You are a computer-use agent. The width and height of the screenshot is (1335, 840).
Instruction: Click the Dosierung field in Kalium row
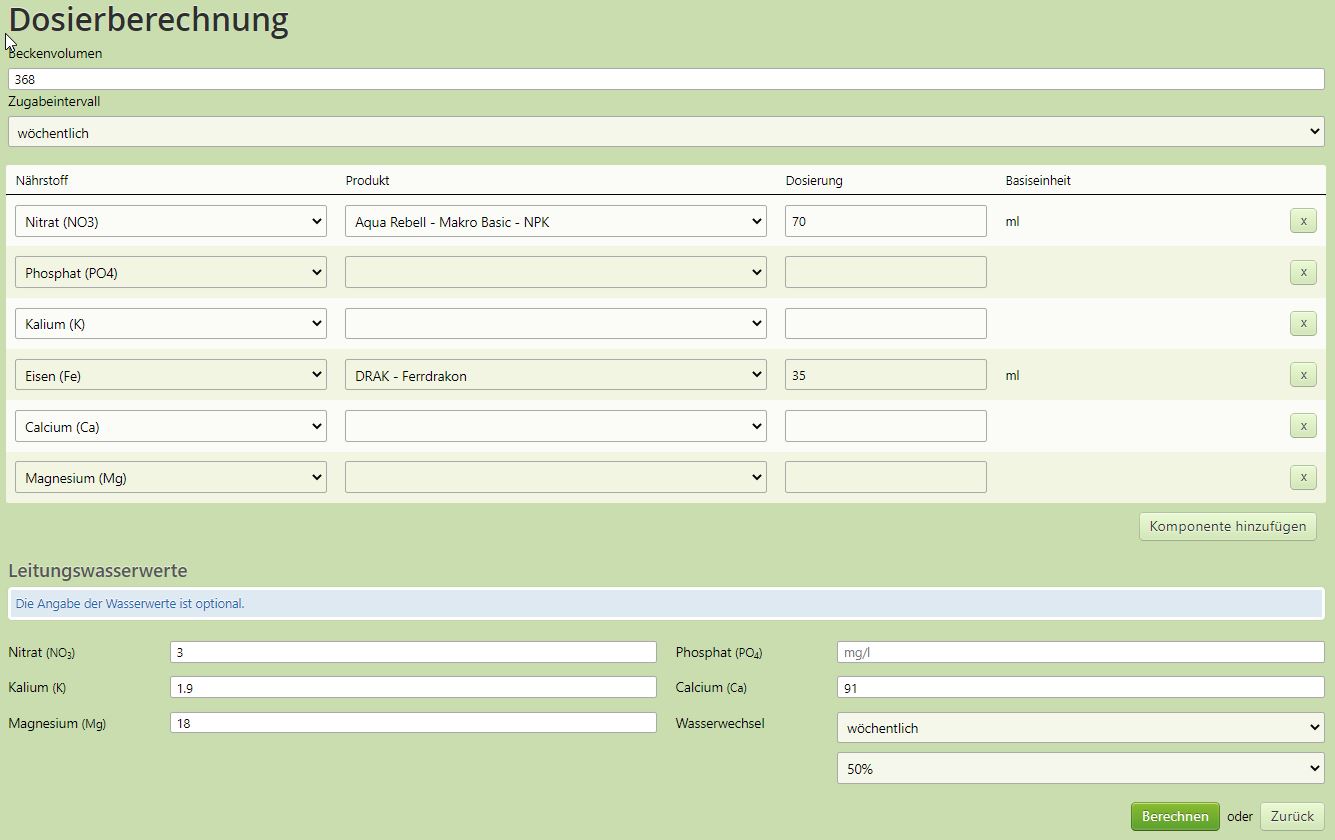pos(886,323)
